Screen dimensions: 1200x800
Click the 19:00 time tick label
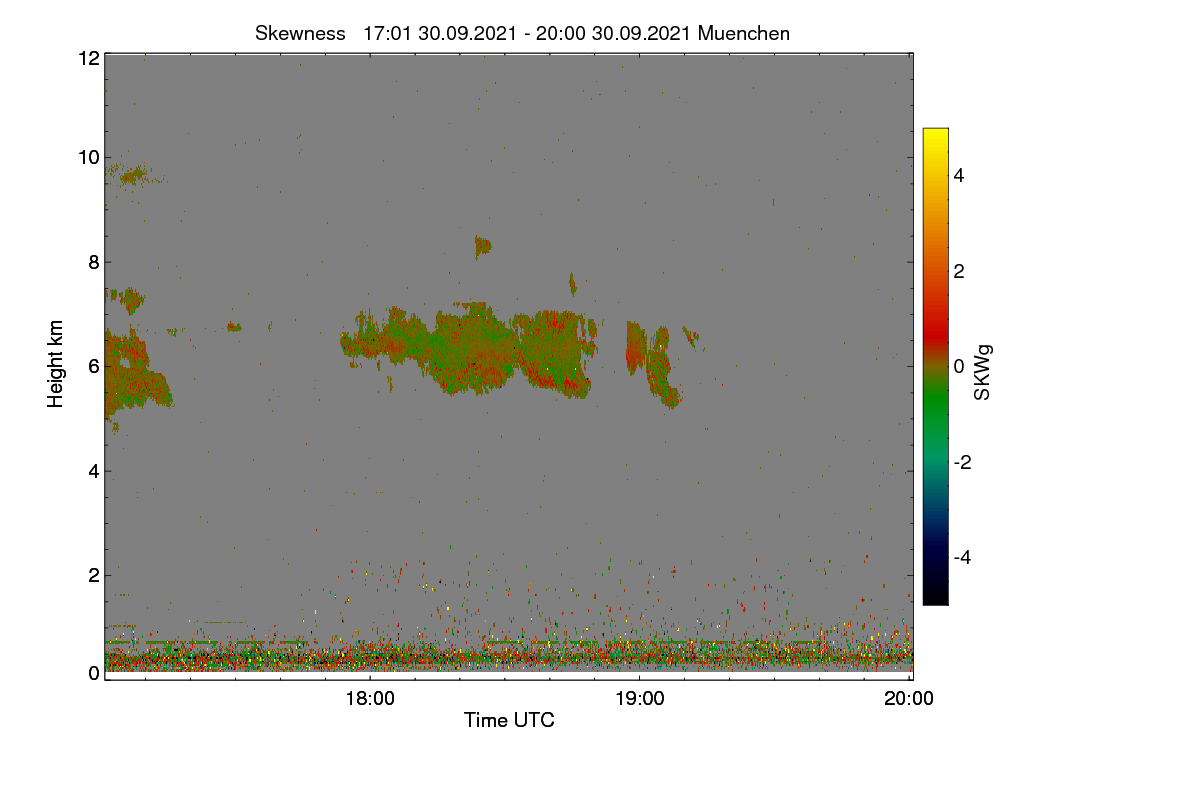[640, 699]
